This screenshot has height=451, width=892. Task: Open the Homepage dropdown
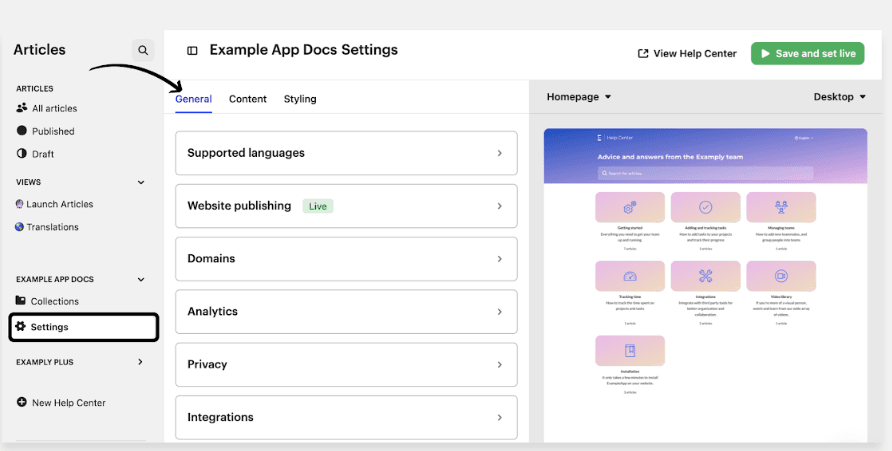[x=579, y=97]
